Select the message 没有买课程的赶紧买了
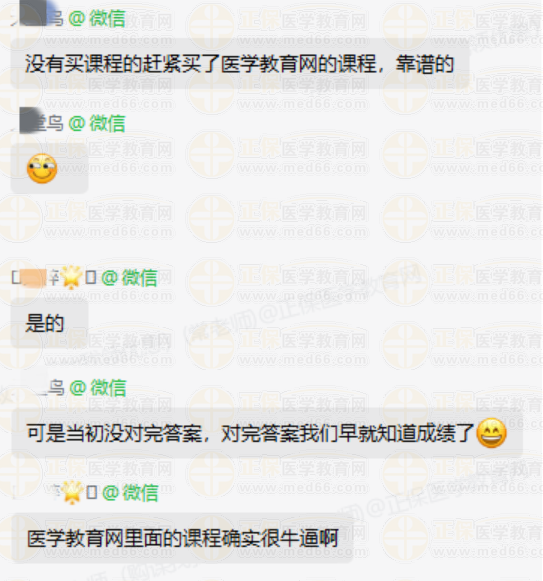The image size is (543, 581). click(240, 64)
